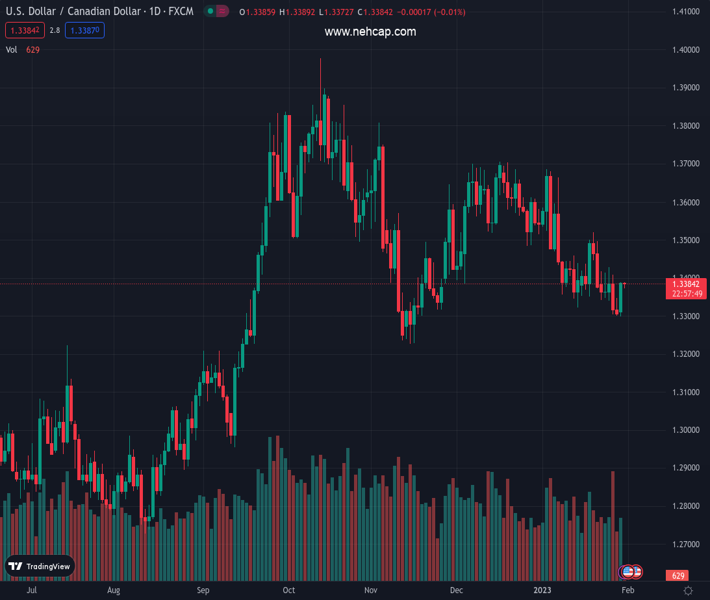This screenshot has height=600, width=710.
Task: Click the 2.8 spread value between price buttons
Action: pyautogui.click(x=54, y=31)
